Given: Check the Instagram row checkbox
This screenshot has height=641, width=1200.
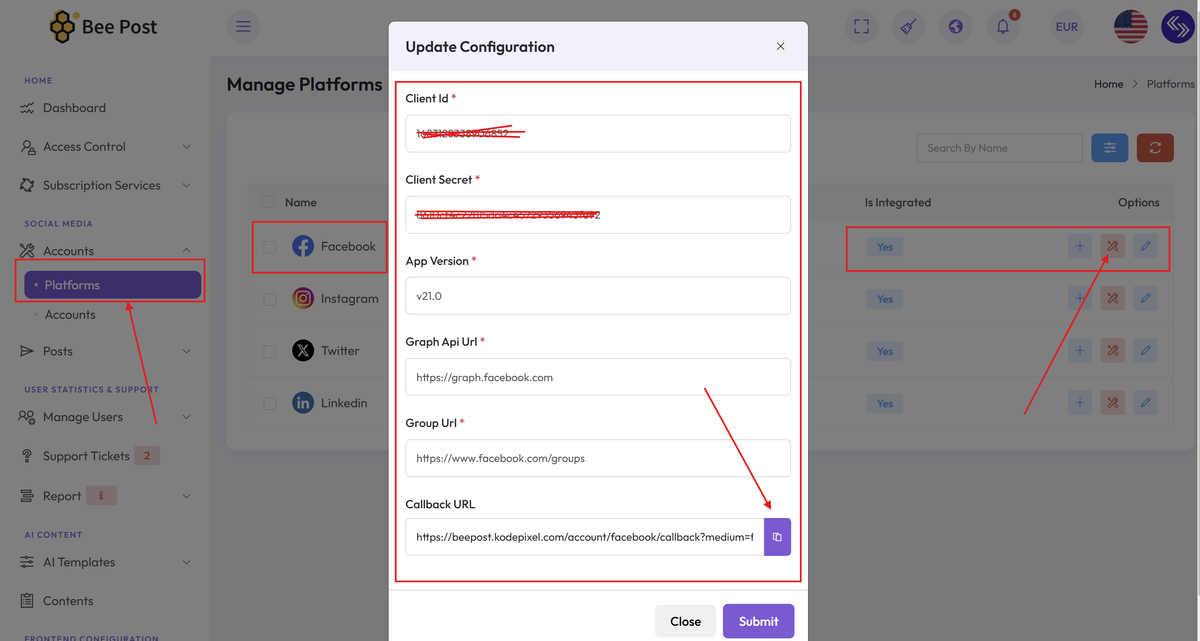Looking at the screenshot, I should (270, 299).
